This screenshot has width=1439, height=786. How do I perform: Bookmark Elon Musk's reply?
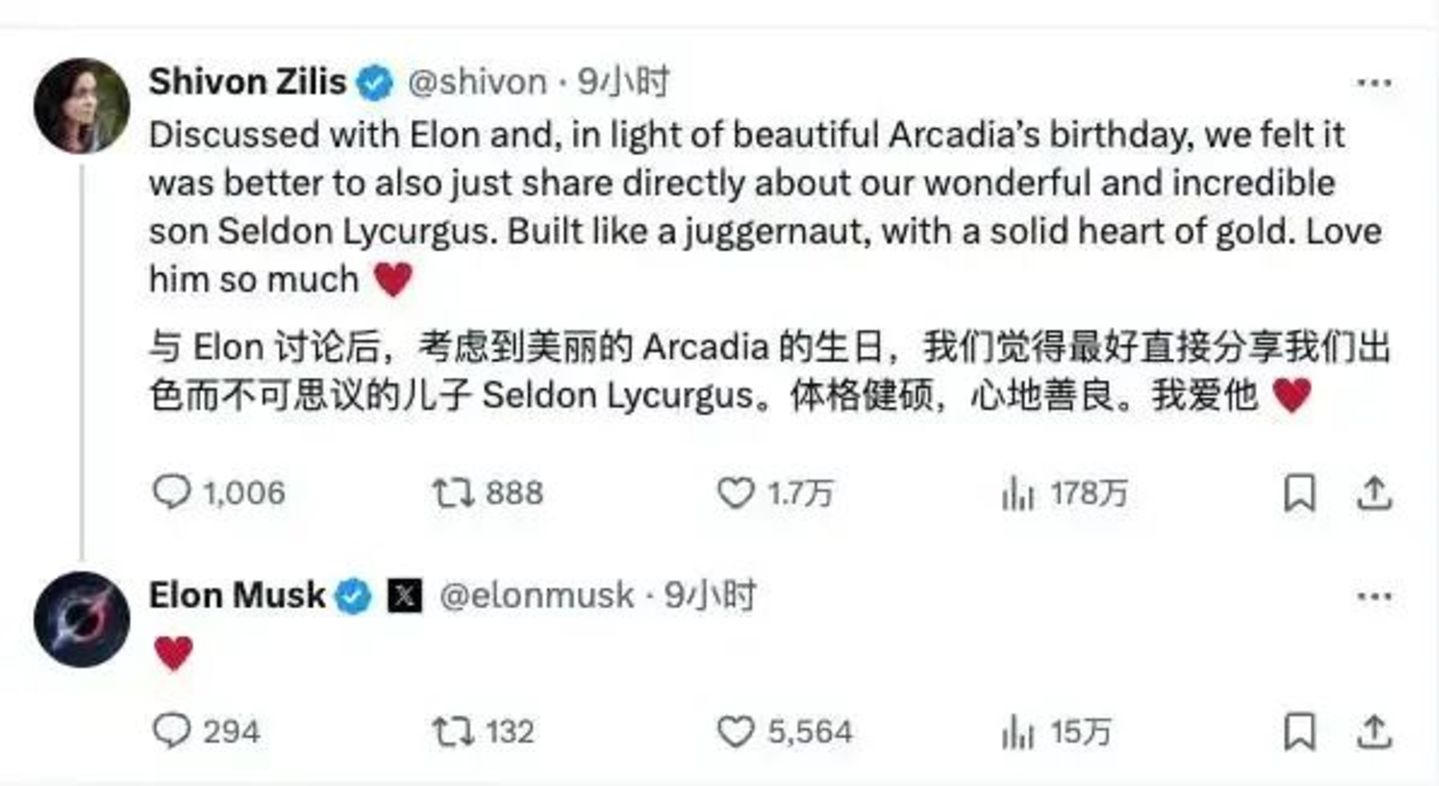(1299, 732)
